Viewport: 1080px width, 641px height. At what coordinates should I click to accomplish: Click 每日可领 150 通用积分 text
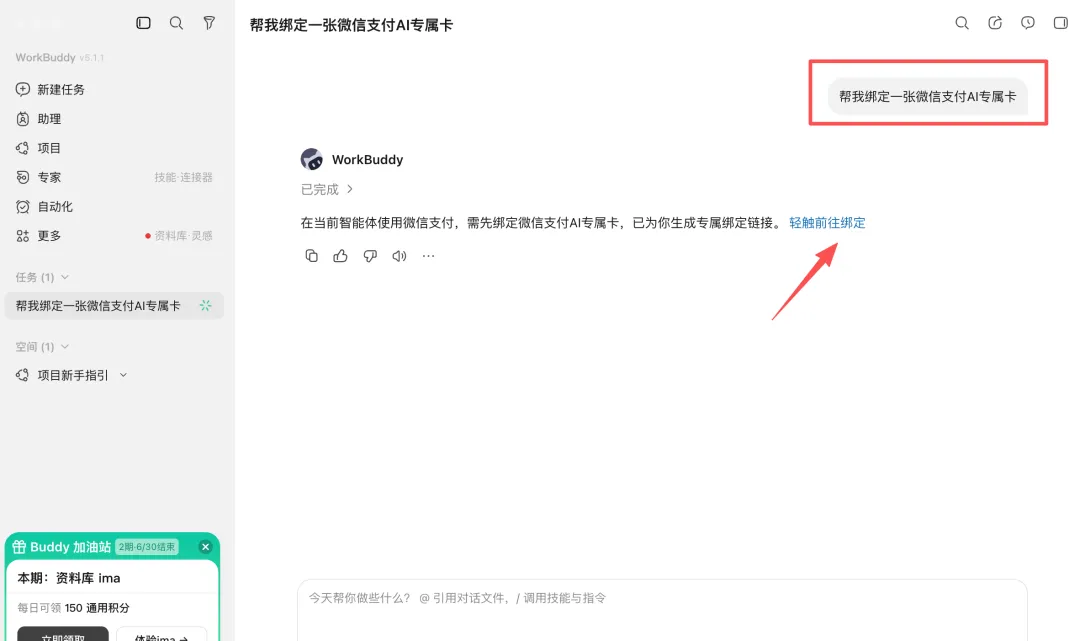coord(73,608)
